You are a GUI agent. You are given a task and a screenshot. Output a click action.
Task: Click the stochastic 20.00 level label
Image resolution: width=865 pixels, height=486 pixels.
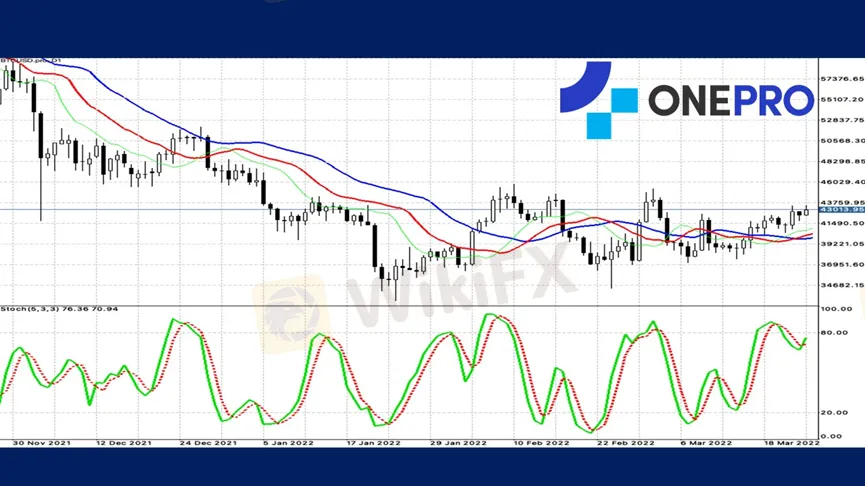(x=834, y=412)
